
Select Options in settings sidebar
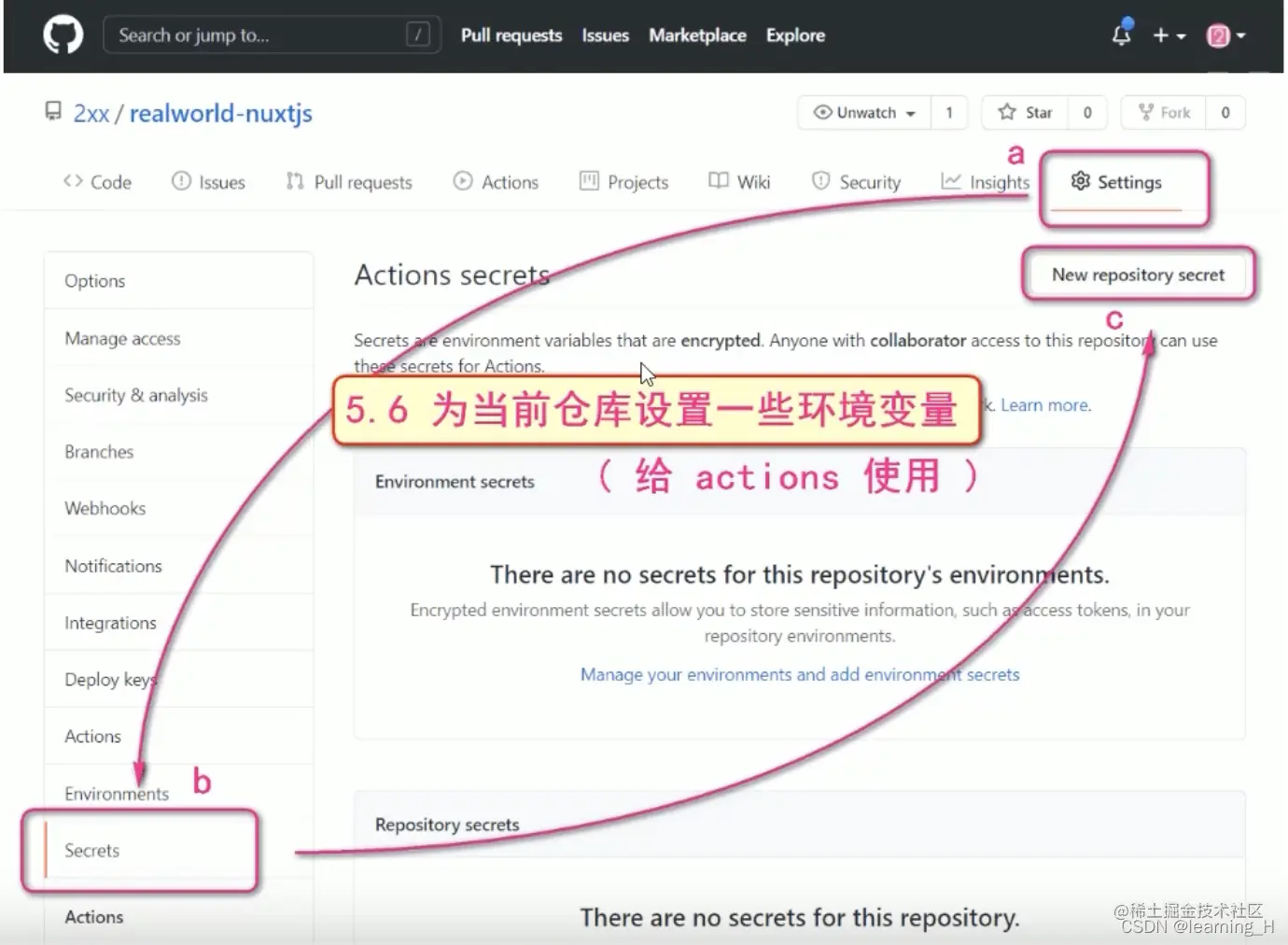click(178, 281)
